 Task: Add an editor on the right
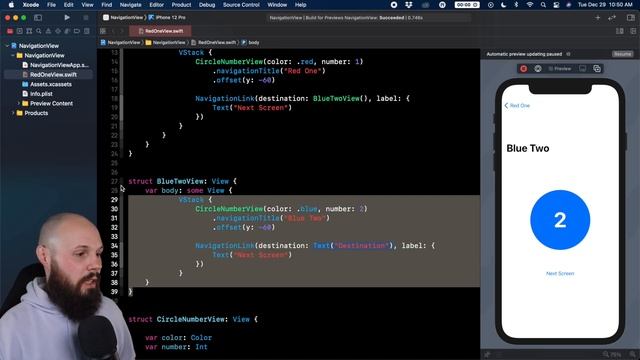pos(633,31)
